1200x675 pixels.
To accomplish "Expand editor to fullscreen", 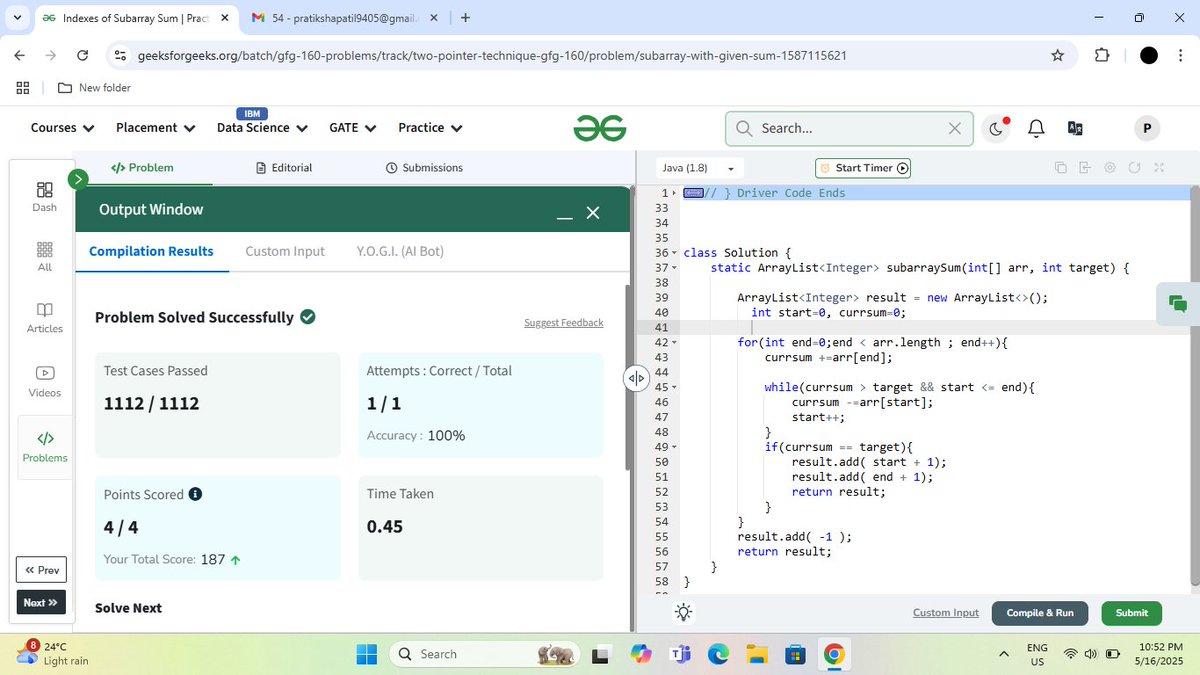I will 1159,168.
